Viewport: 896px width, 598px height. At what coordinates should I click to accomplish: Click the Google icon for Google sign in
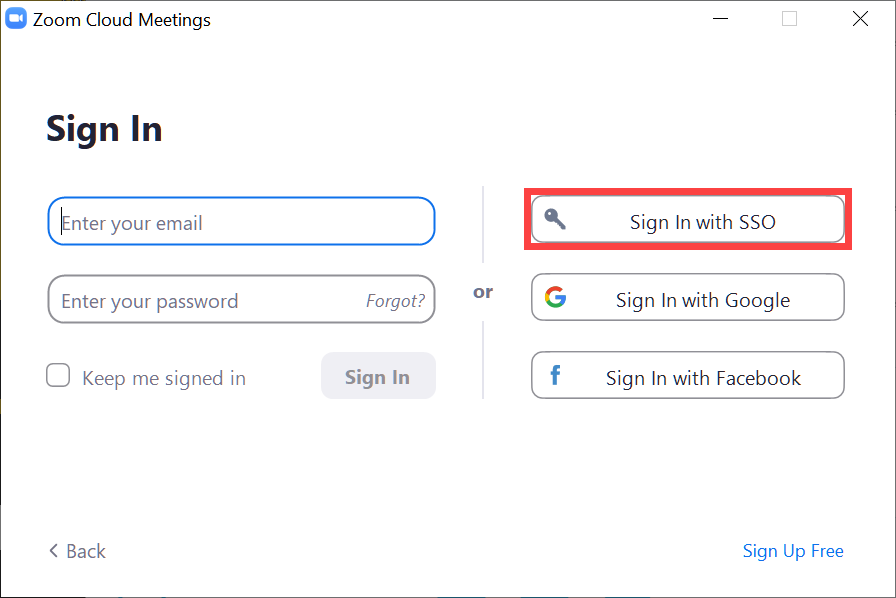[x=556, y=296]
